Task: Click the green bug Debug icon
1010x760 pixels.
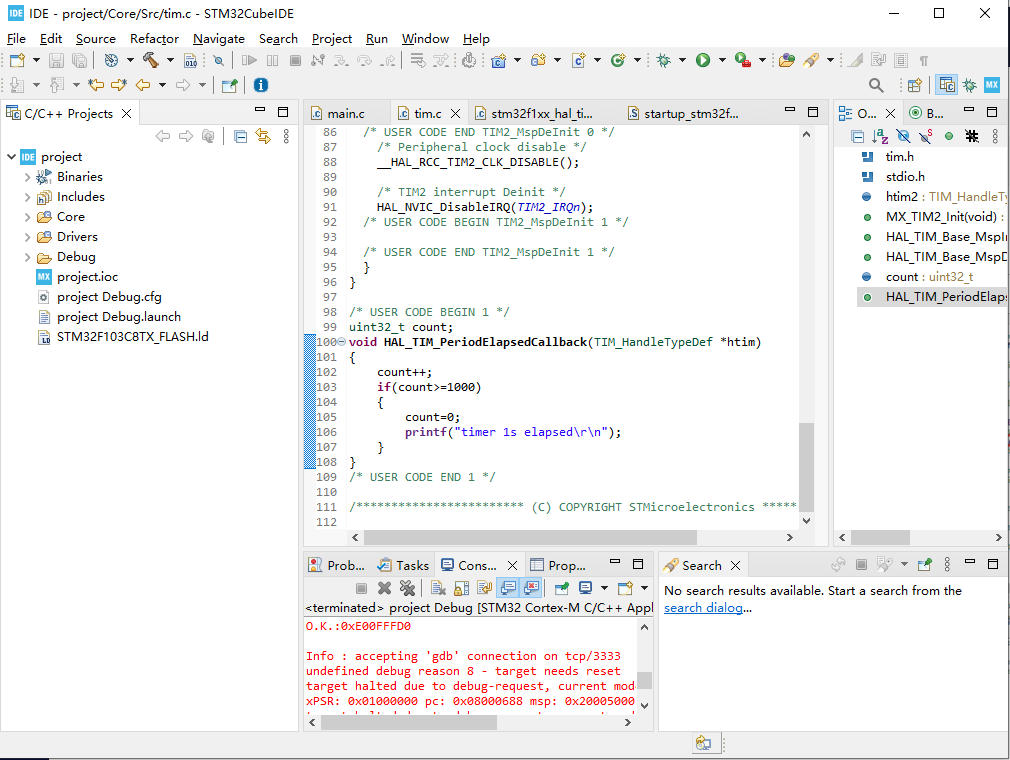Action: pyautogui.click(x=663, y=61)
